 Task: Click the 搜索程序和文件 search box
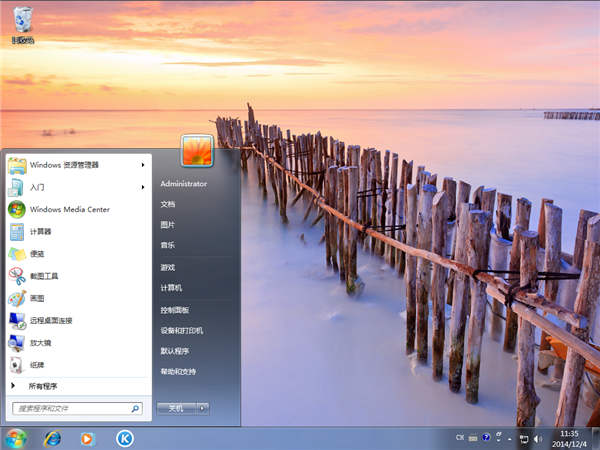pyautogui.click(x=77, y=409)
